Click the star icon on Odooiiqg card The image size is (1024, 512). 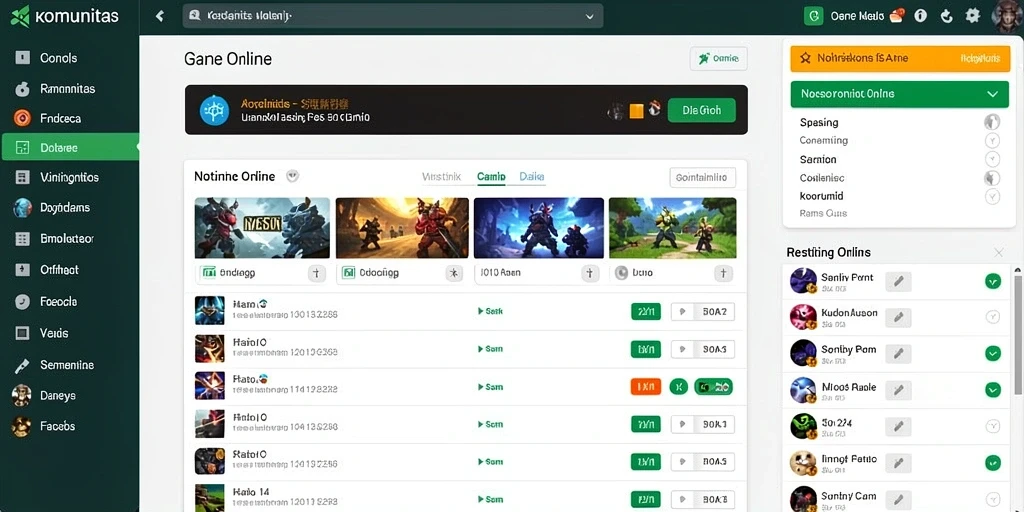coord(455,274)
